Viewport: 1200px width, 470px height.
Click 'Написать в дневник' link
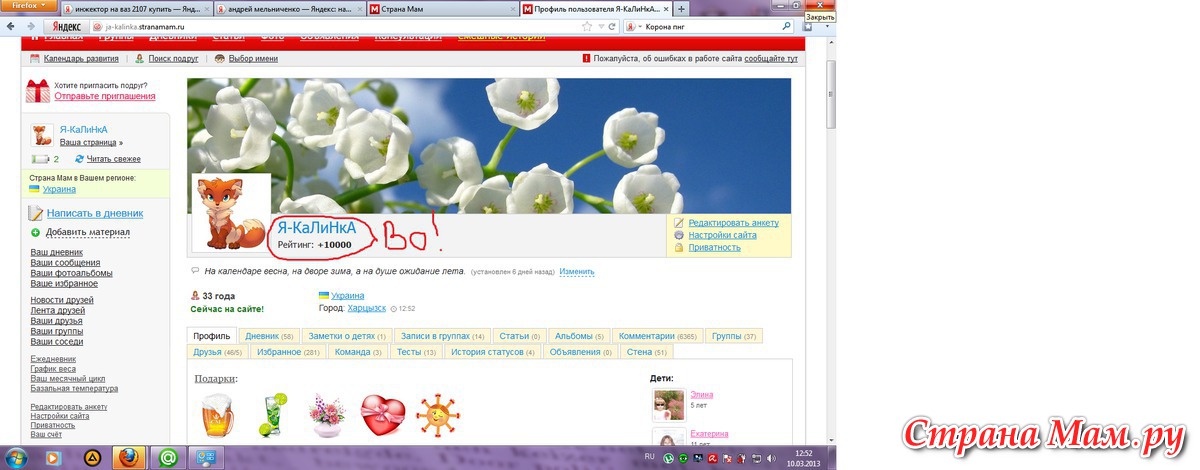pos(94,213)
